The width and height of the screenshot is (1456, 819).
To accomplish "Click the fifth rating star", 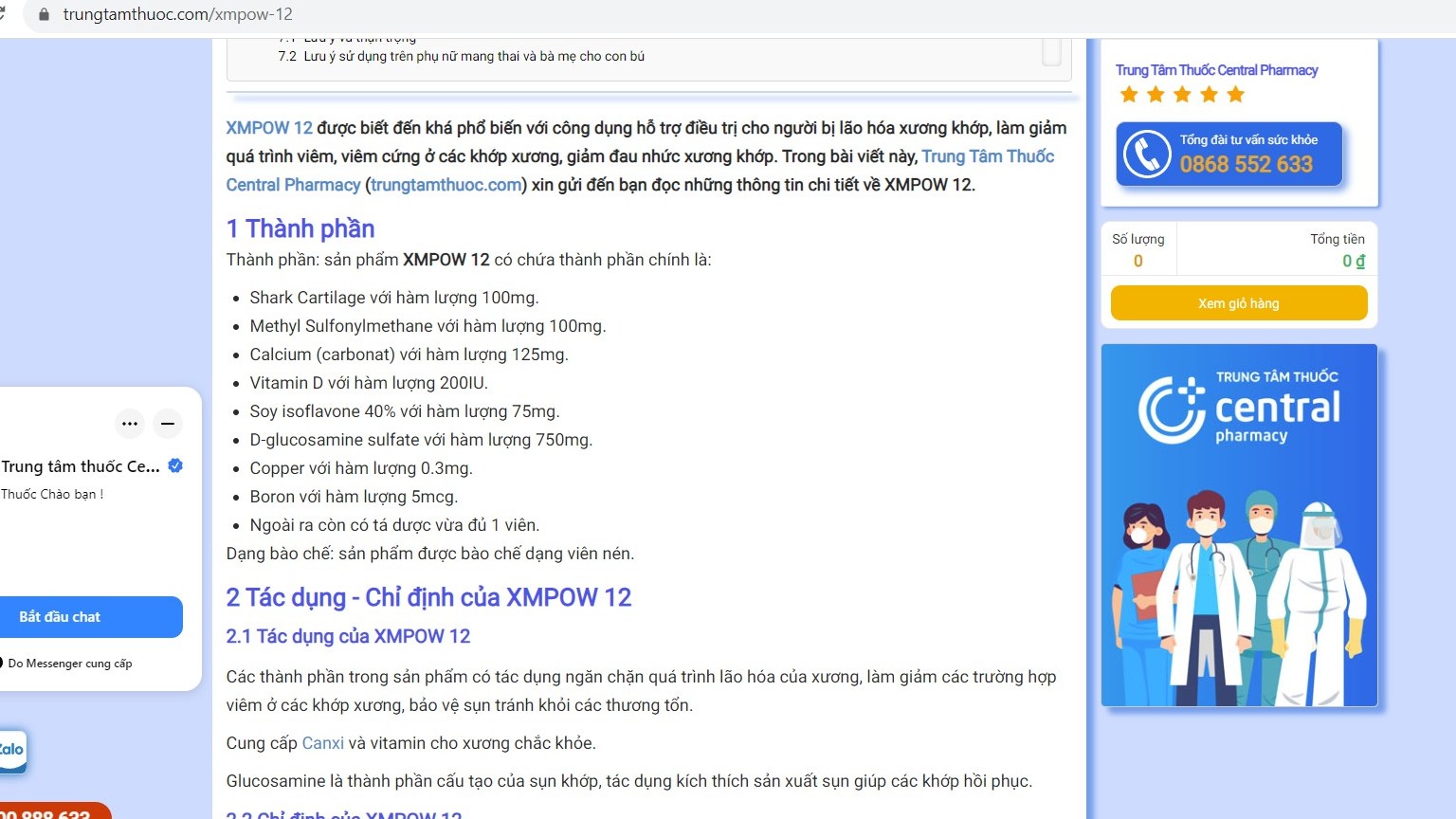I will pyautogui.click(x=1235, y=95).
